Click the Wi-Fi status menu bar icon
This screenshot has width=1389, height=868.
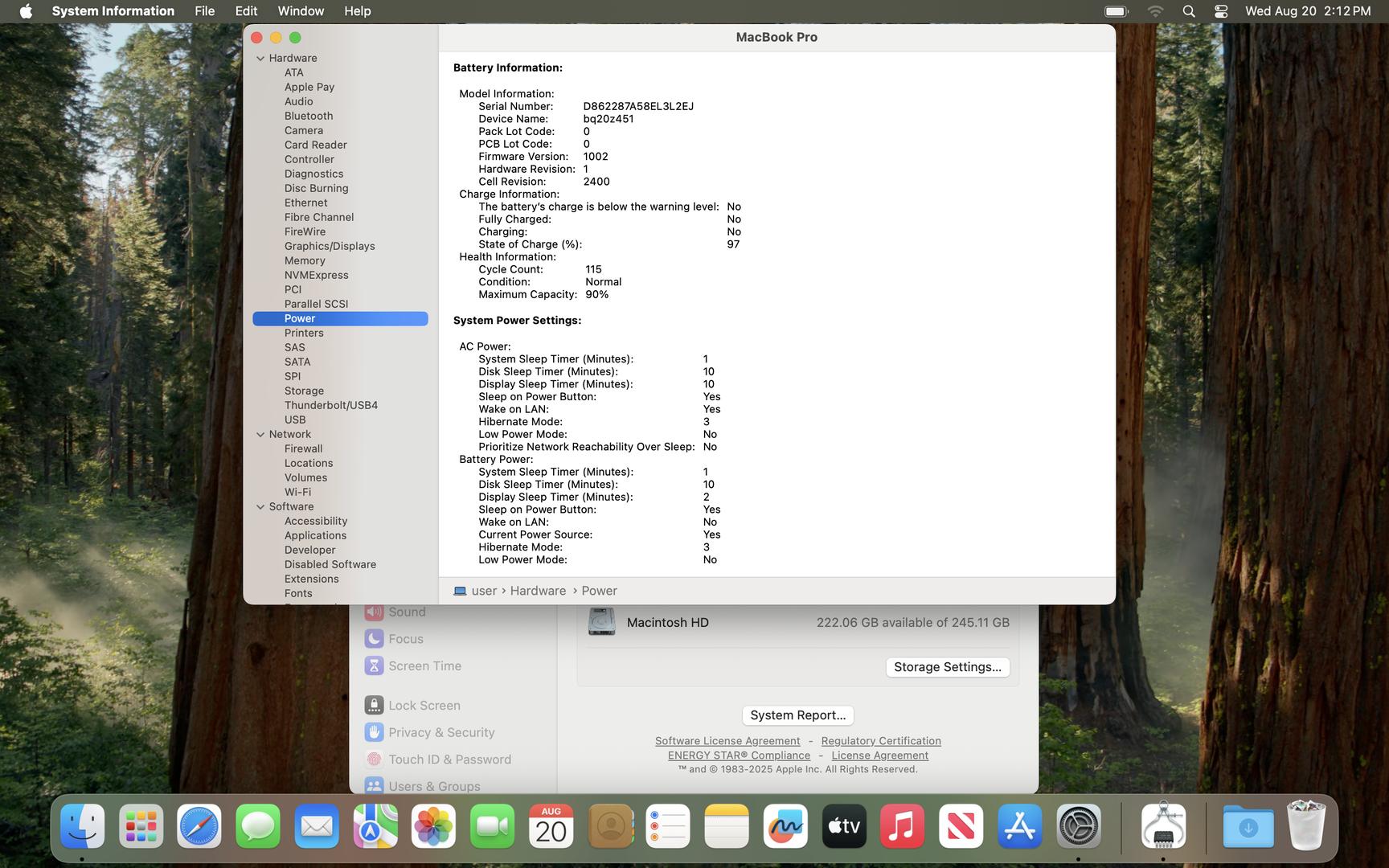1155,11
